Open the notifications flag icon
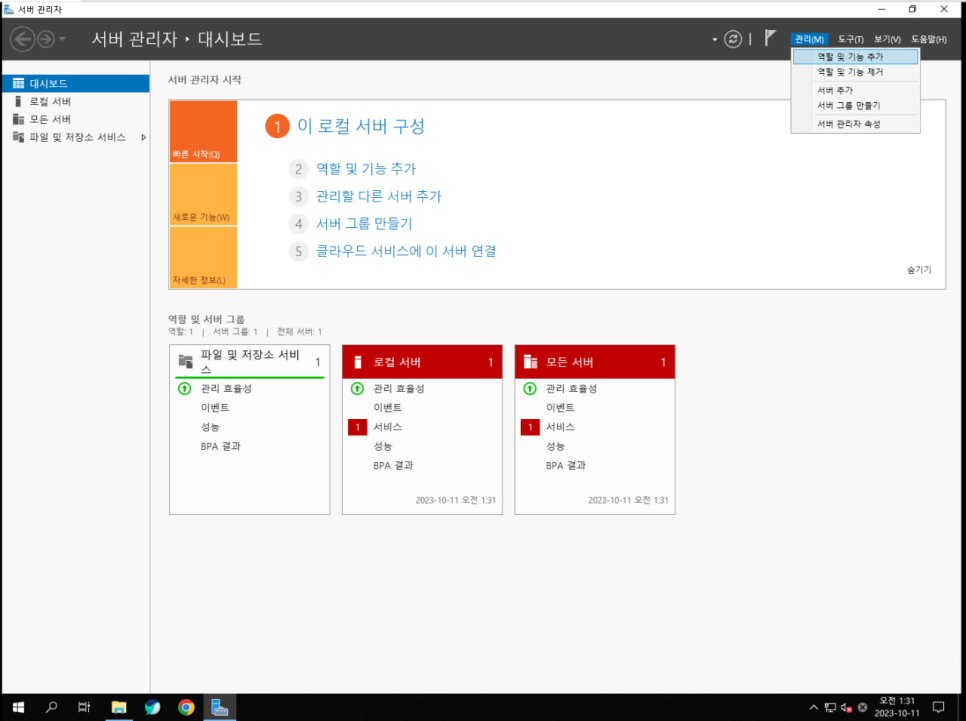The height and width of the screenshot is (721, 966). [770, 38]
